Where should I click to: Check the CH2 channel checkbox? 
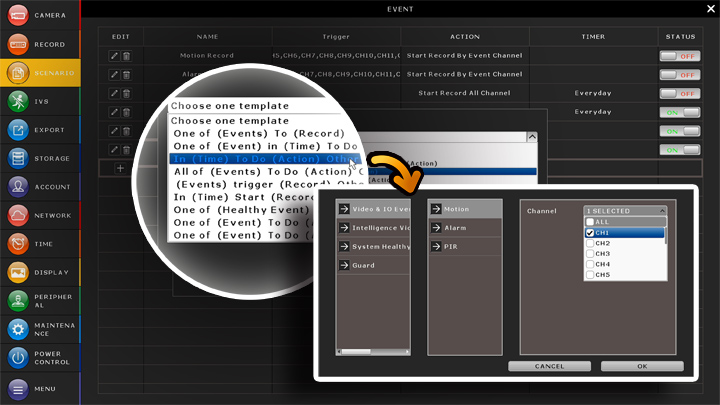(x=590, y=243)
